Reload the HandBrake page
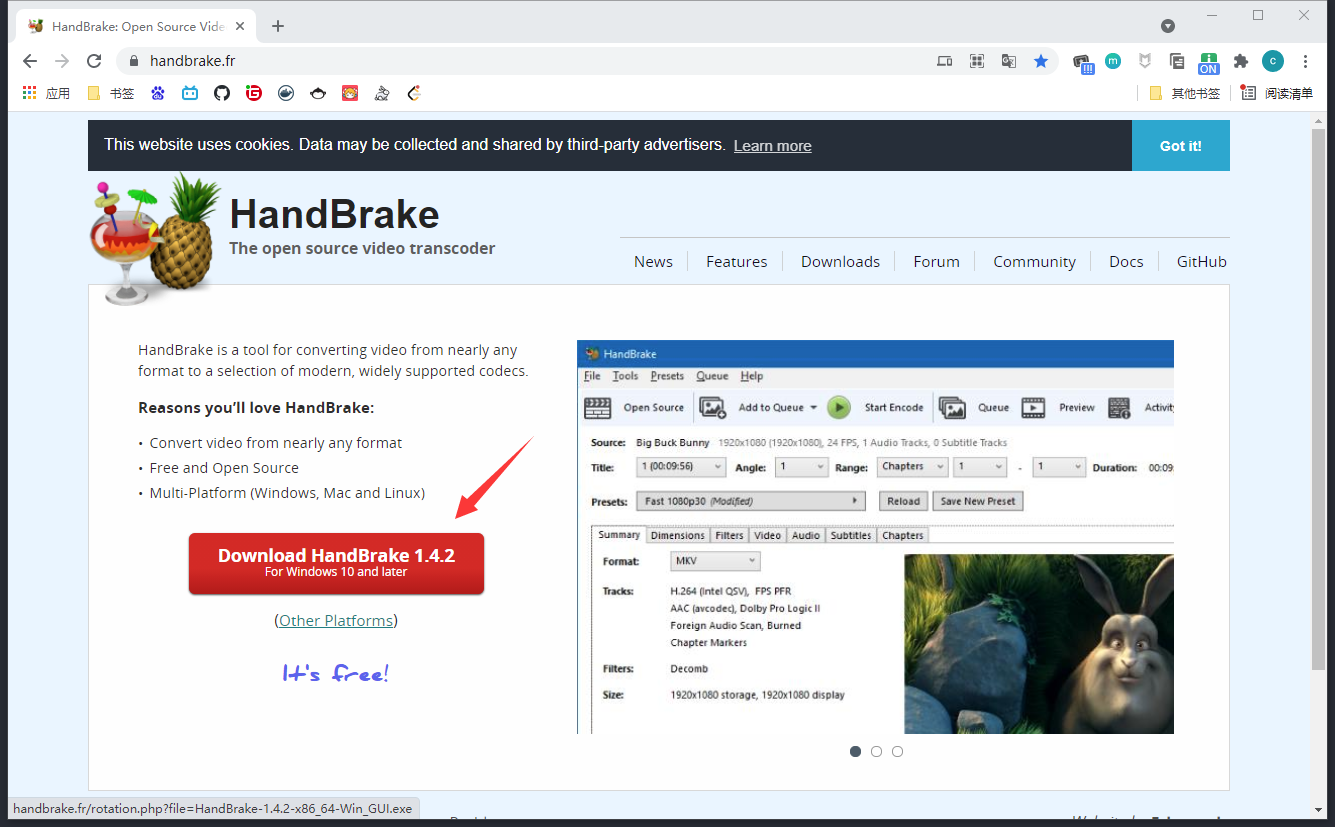This screenshot has width=1335, height=827. click(94, 61)
